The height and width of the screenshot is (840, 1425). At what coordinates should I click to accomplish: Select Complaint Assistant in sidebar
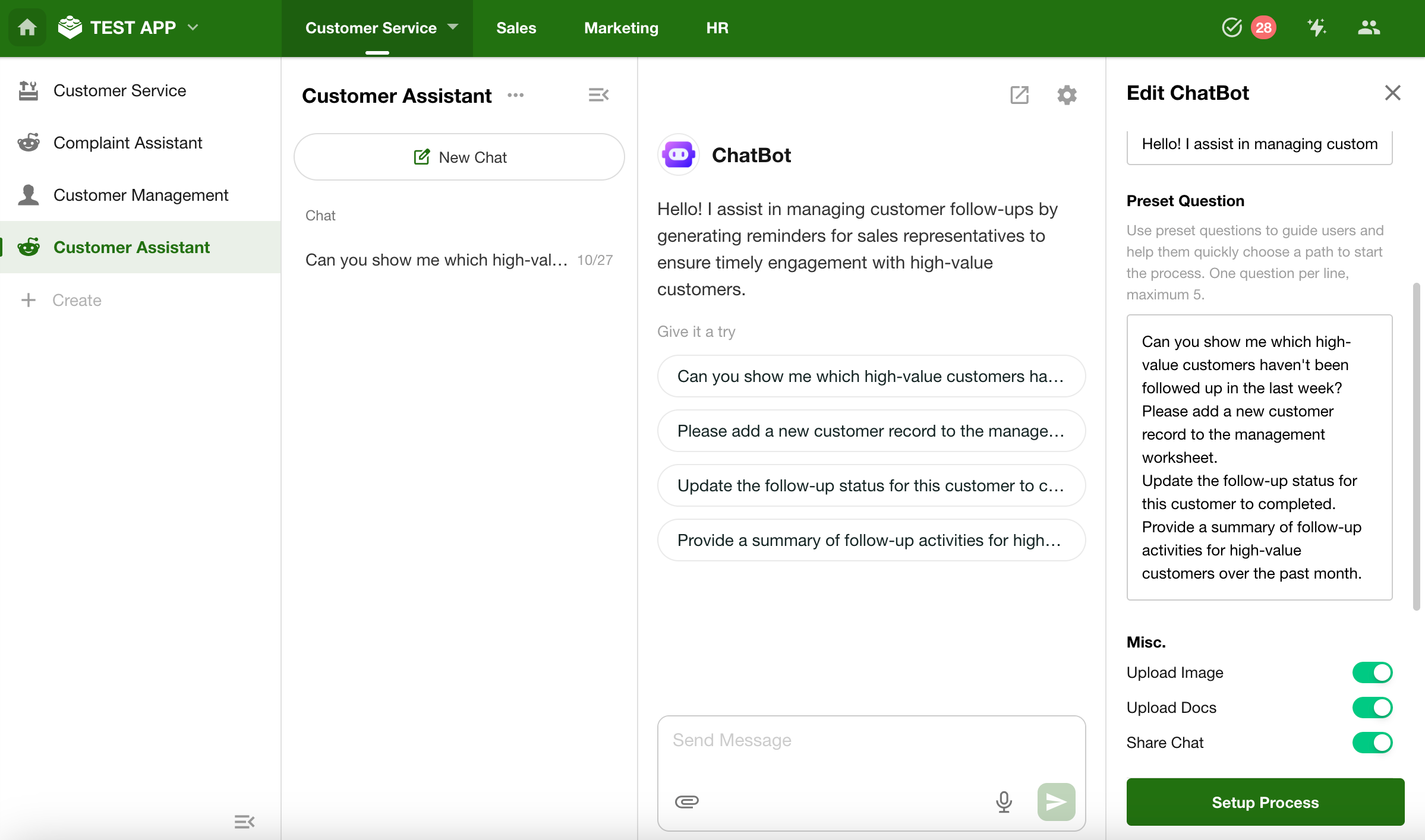[x=128, y=143]
